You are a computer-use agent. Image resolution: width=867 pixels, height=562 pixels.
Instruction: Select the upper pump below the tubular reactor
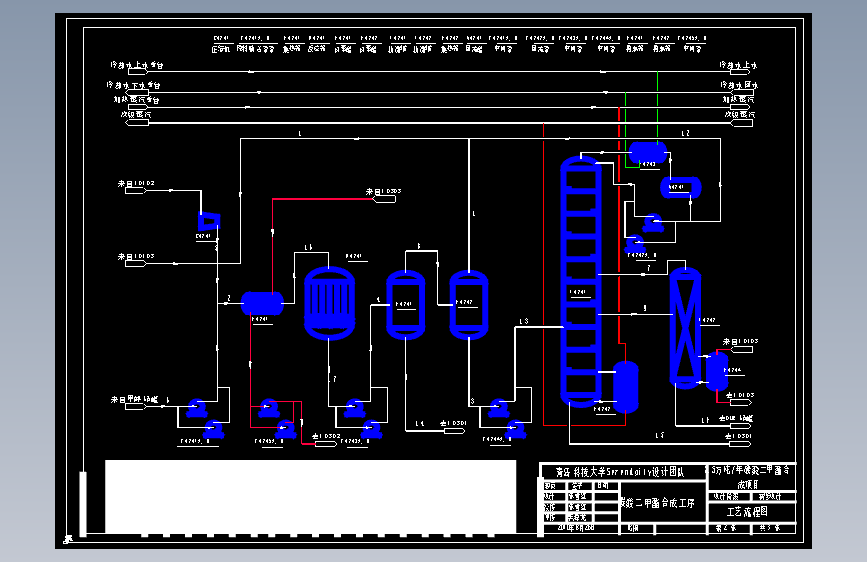click(354, 409)
